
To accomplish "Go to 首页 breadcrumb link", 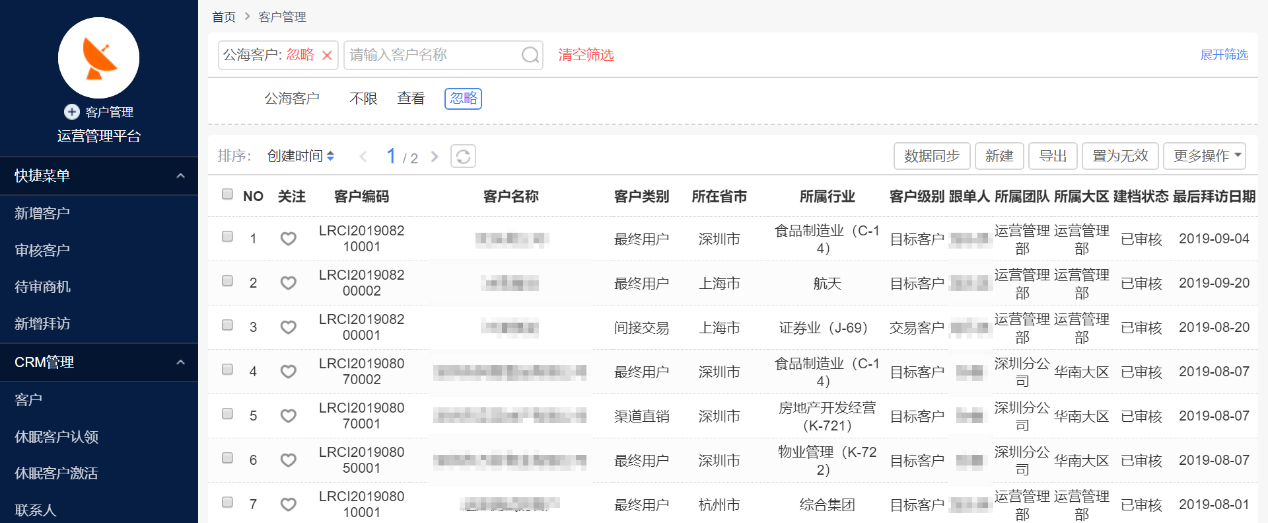I will [x=224, y=17].
